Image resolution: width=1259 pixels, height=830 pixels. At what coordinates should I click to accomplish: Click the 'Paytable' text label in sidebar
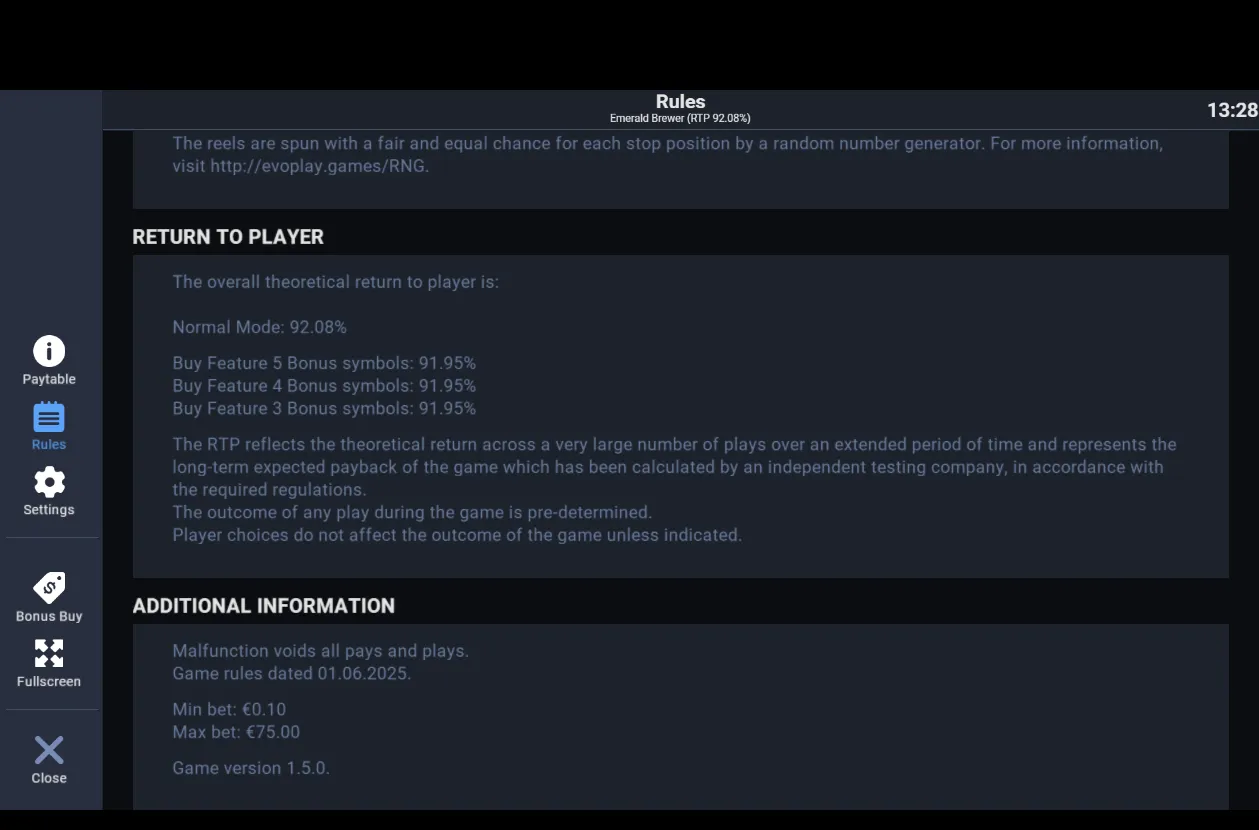pos(49,379)
